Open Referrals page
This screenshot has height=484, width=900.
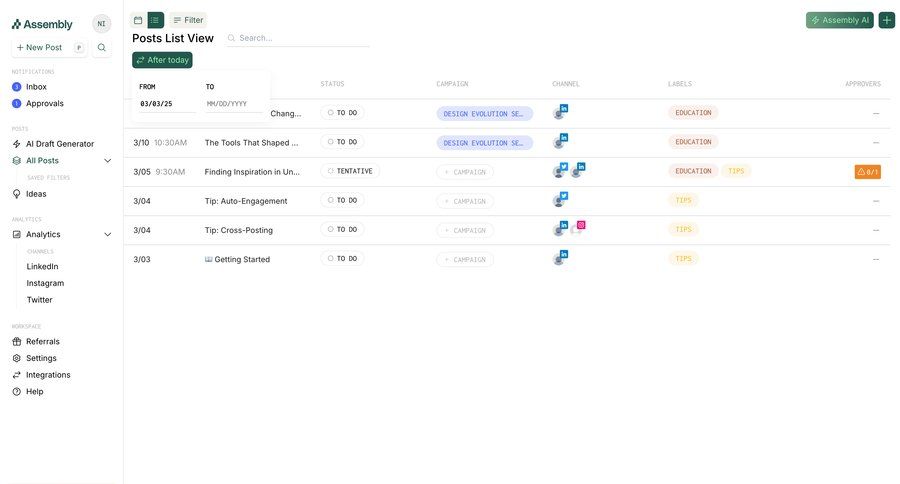[42, 342]
